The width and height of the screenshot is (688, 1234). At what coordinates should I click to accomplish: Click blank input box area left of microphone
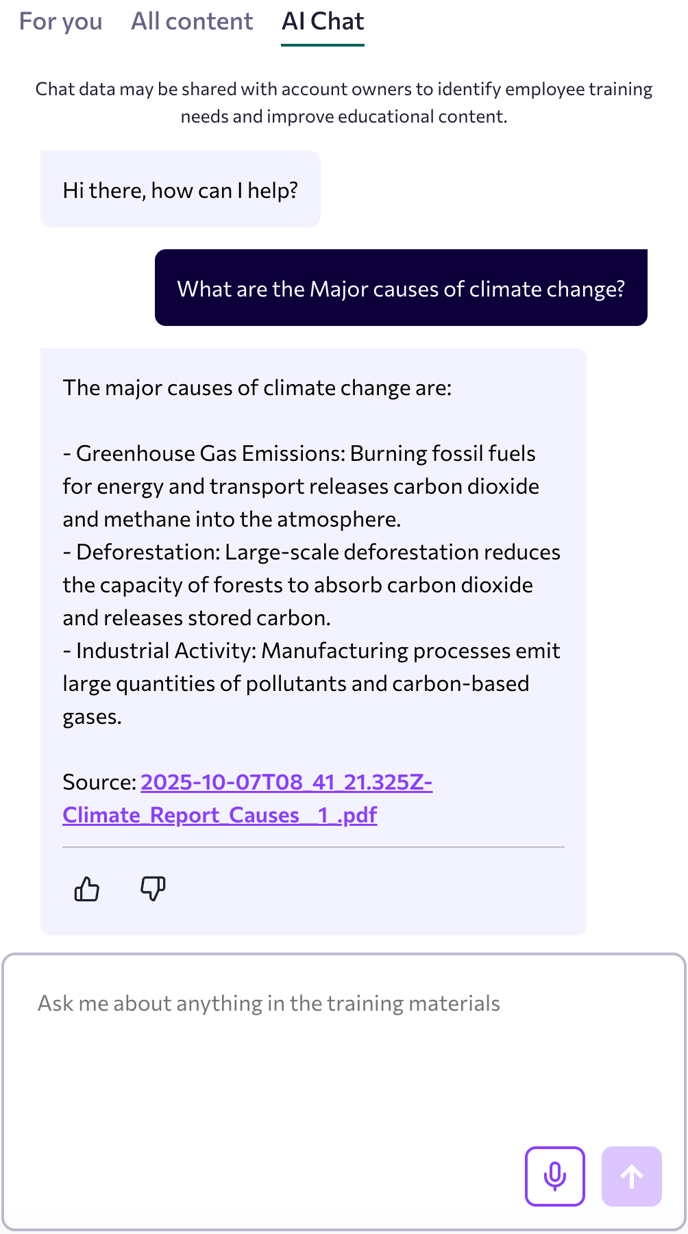coord(270,1176)
